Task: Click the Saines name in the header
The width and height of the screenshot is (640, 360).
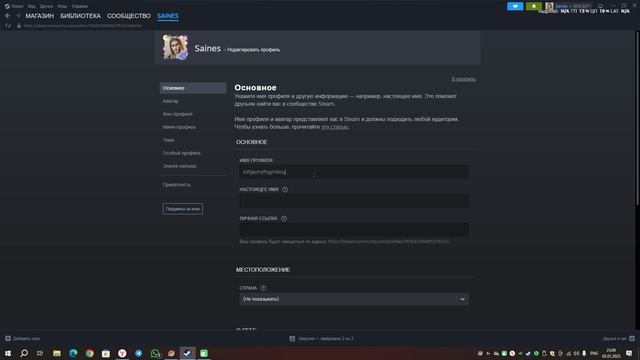Action: pos(207,48)
